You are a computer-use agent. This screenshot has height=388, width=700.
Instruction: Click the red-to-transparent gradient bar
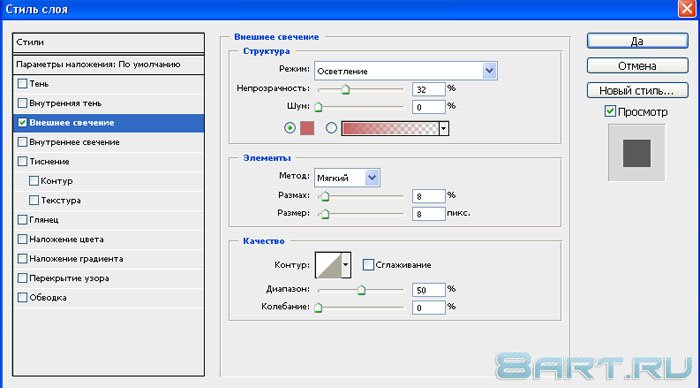(390, 128)
